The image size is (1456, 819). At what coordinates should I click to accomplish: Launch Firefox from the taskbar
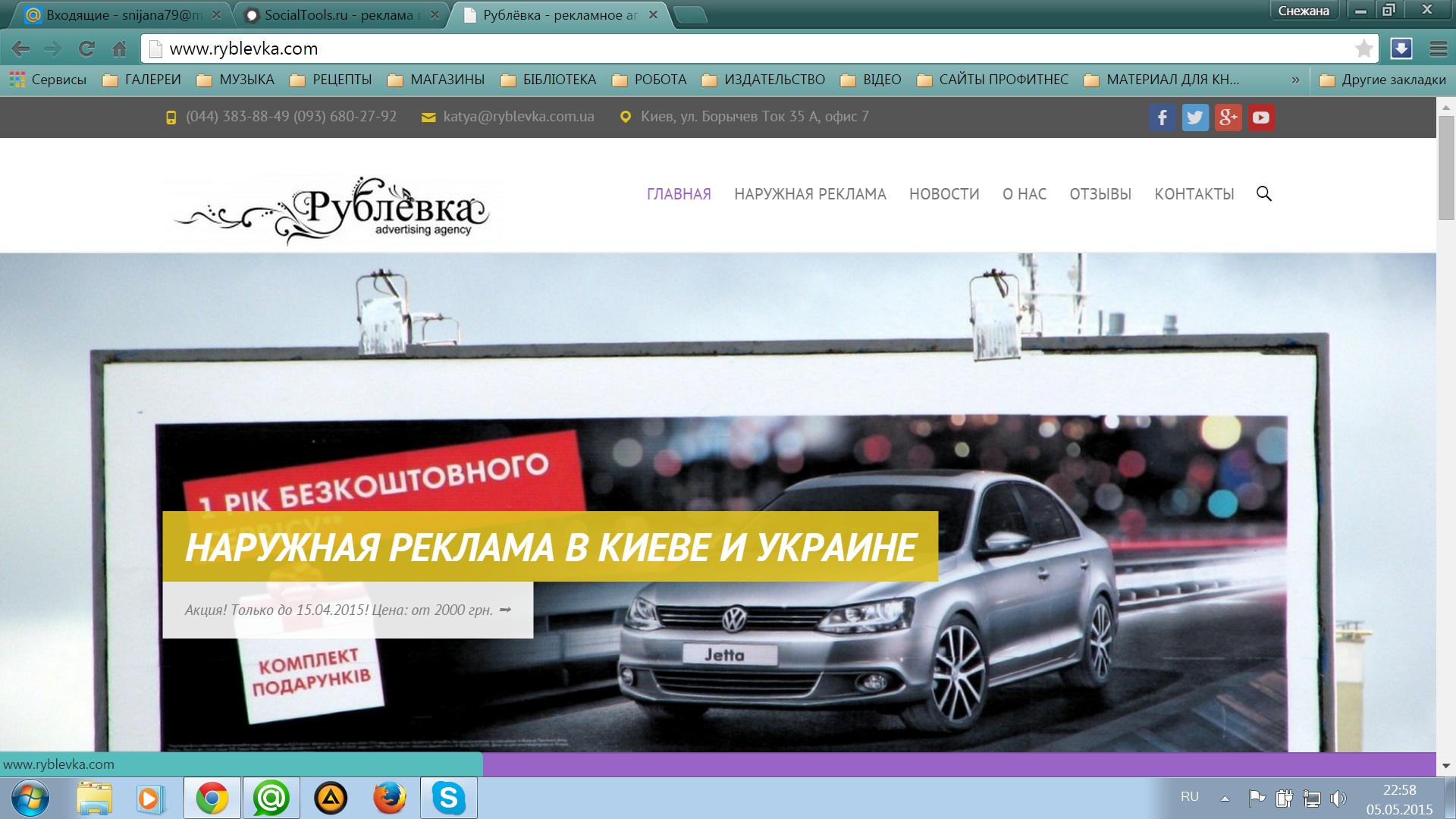(x=390, y=798)
